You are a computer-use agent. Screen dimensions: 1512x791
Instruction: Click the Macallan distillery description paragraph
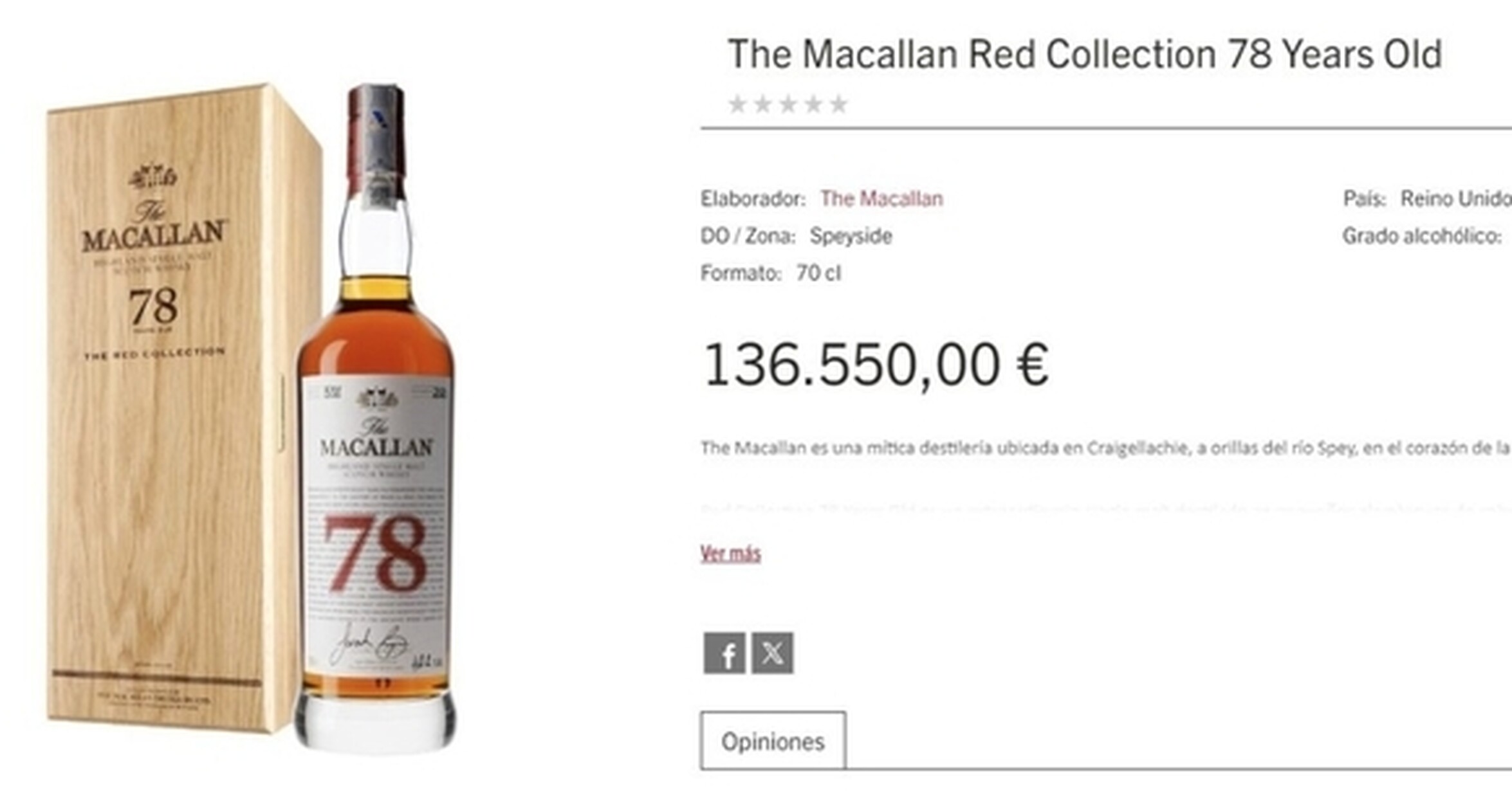pos(1106,448)
